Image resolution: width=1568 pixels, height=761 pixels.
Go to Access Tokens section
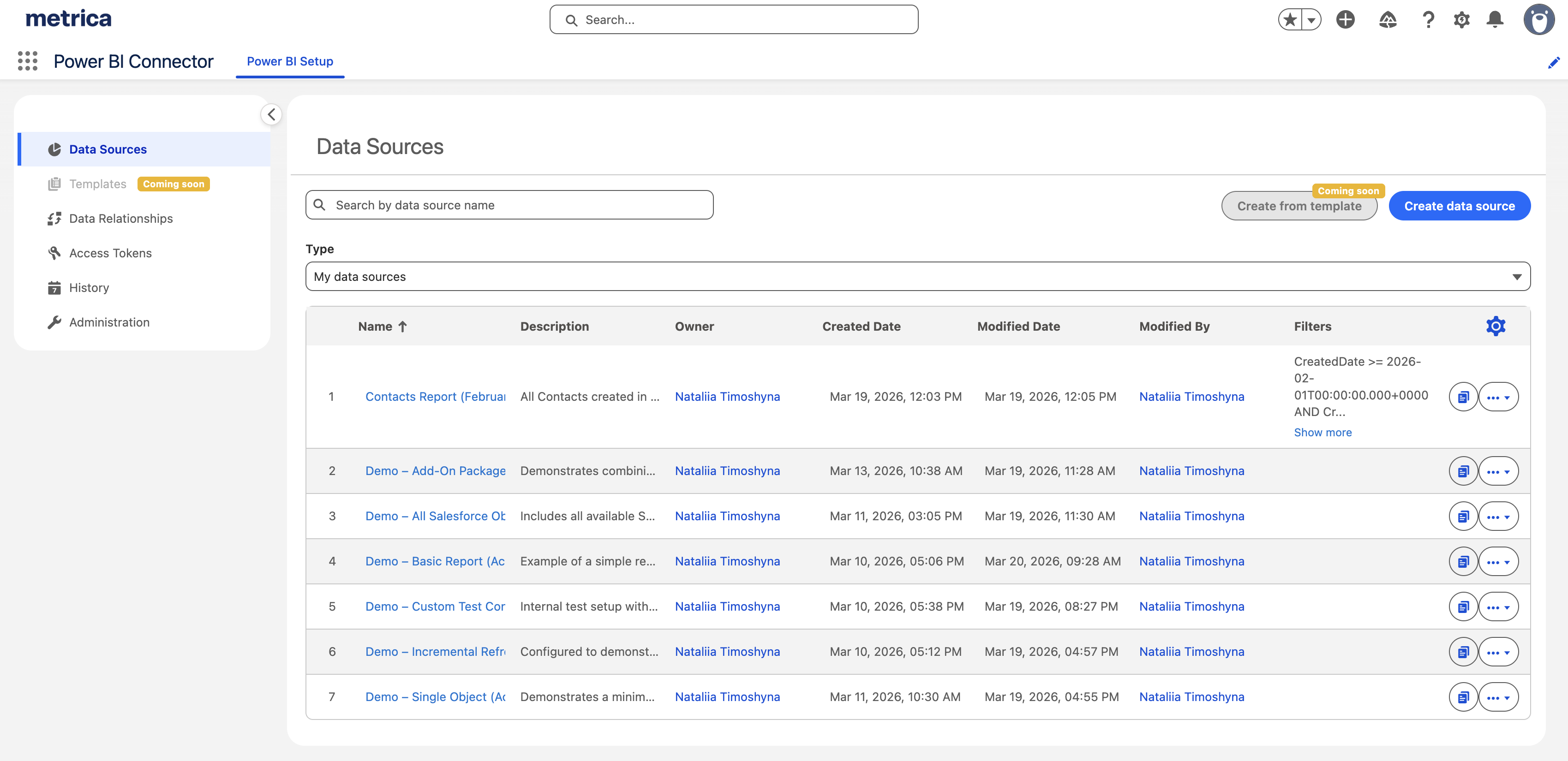(x=110, y=253)
